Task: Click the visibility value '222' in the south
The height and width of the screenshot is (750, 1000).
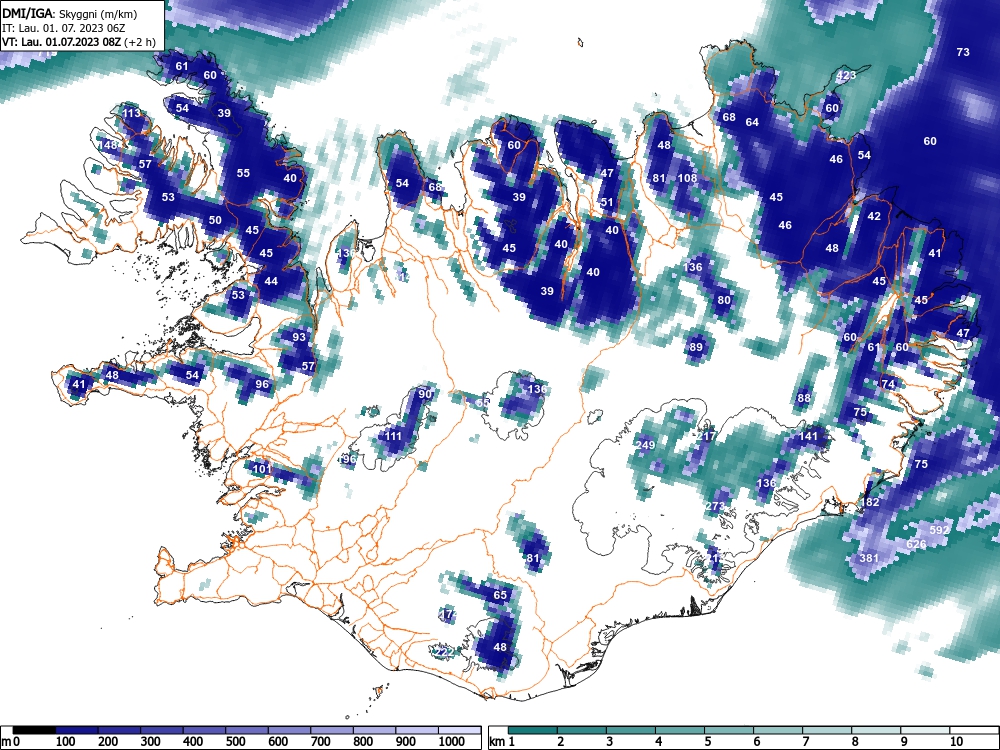Action: point(443,652)
